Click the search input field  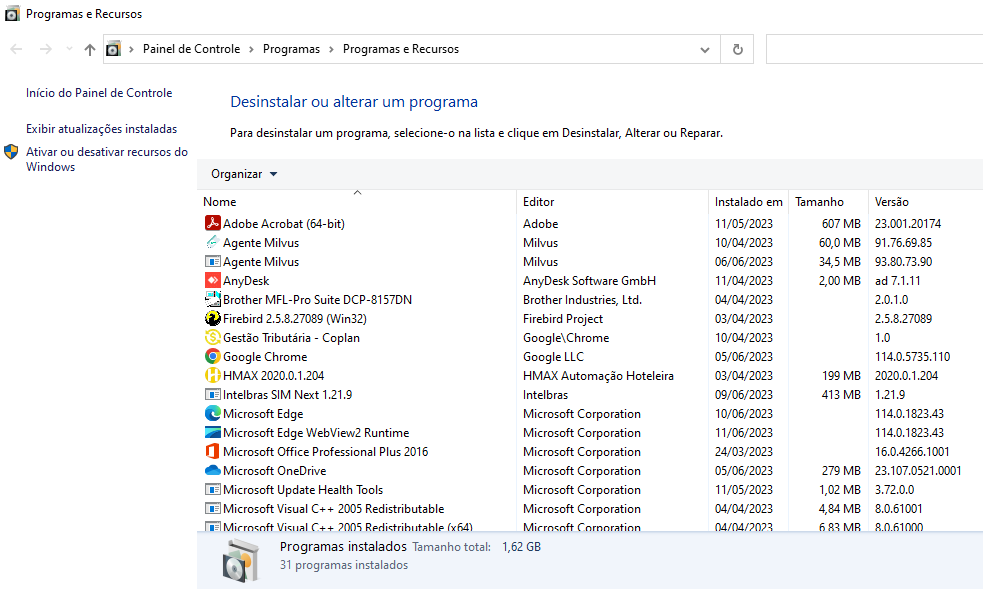(874, 49)
